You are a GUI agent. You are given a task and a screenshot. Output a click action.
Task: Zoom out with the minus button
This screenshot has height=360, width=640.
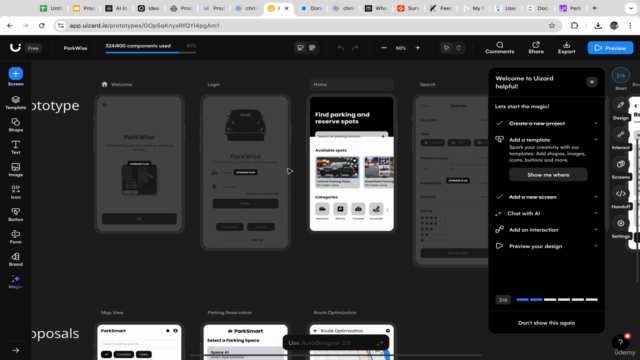tap(384, 48)
